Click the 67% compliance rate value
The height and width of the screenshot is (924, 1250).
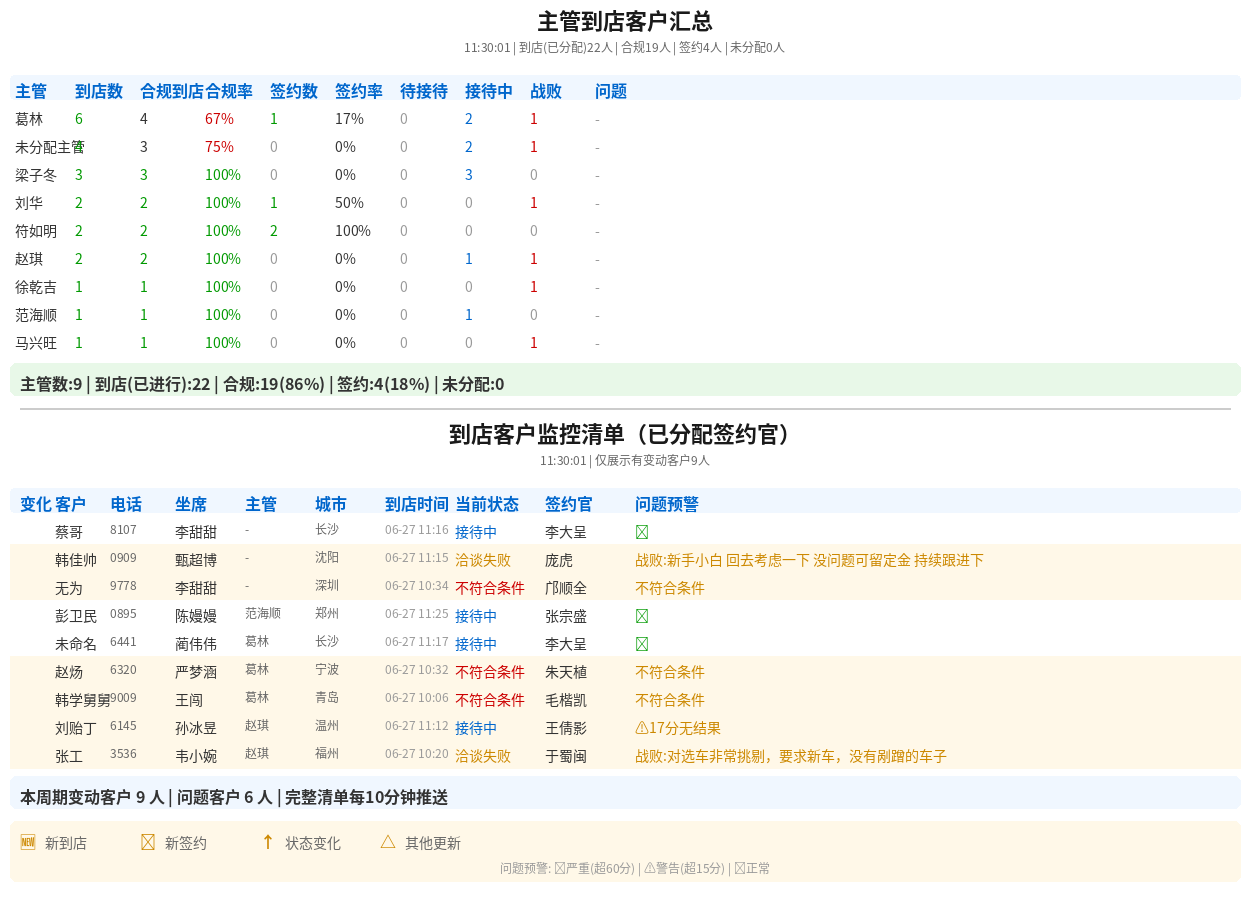point(219,119)
